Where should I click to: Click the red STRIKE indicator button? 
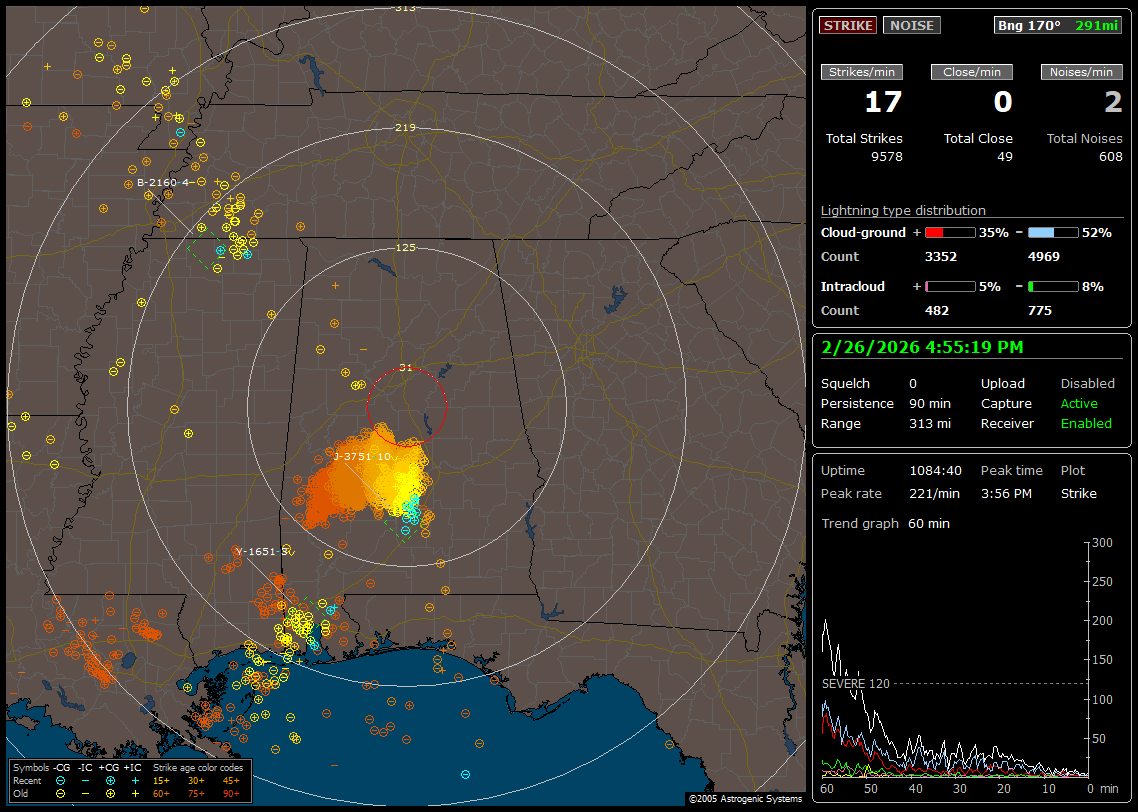(x=848, y=25)
